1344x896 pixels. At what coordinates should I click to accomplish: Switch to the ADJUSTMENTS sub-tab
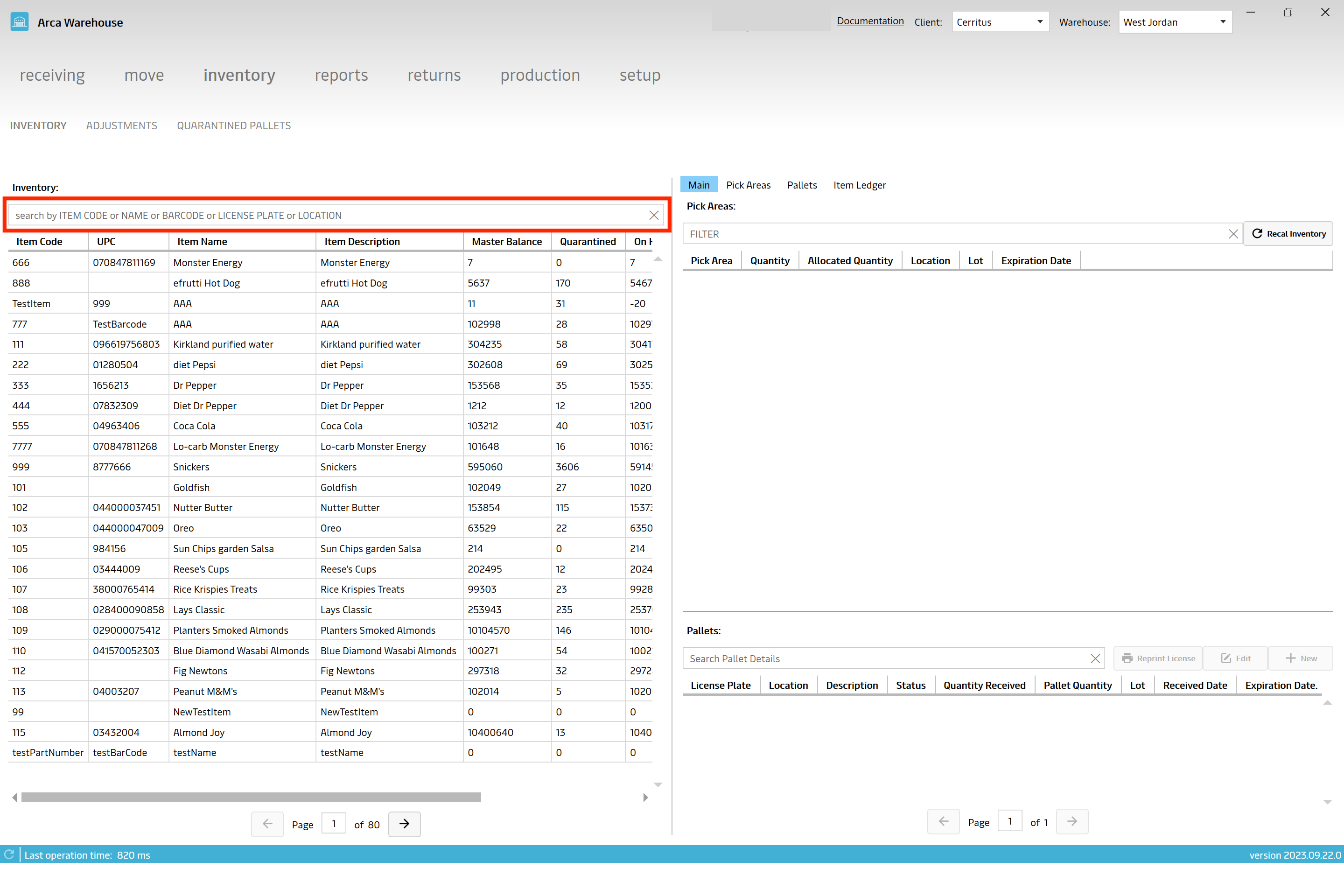coord(122,126)
